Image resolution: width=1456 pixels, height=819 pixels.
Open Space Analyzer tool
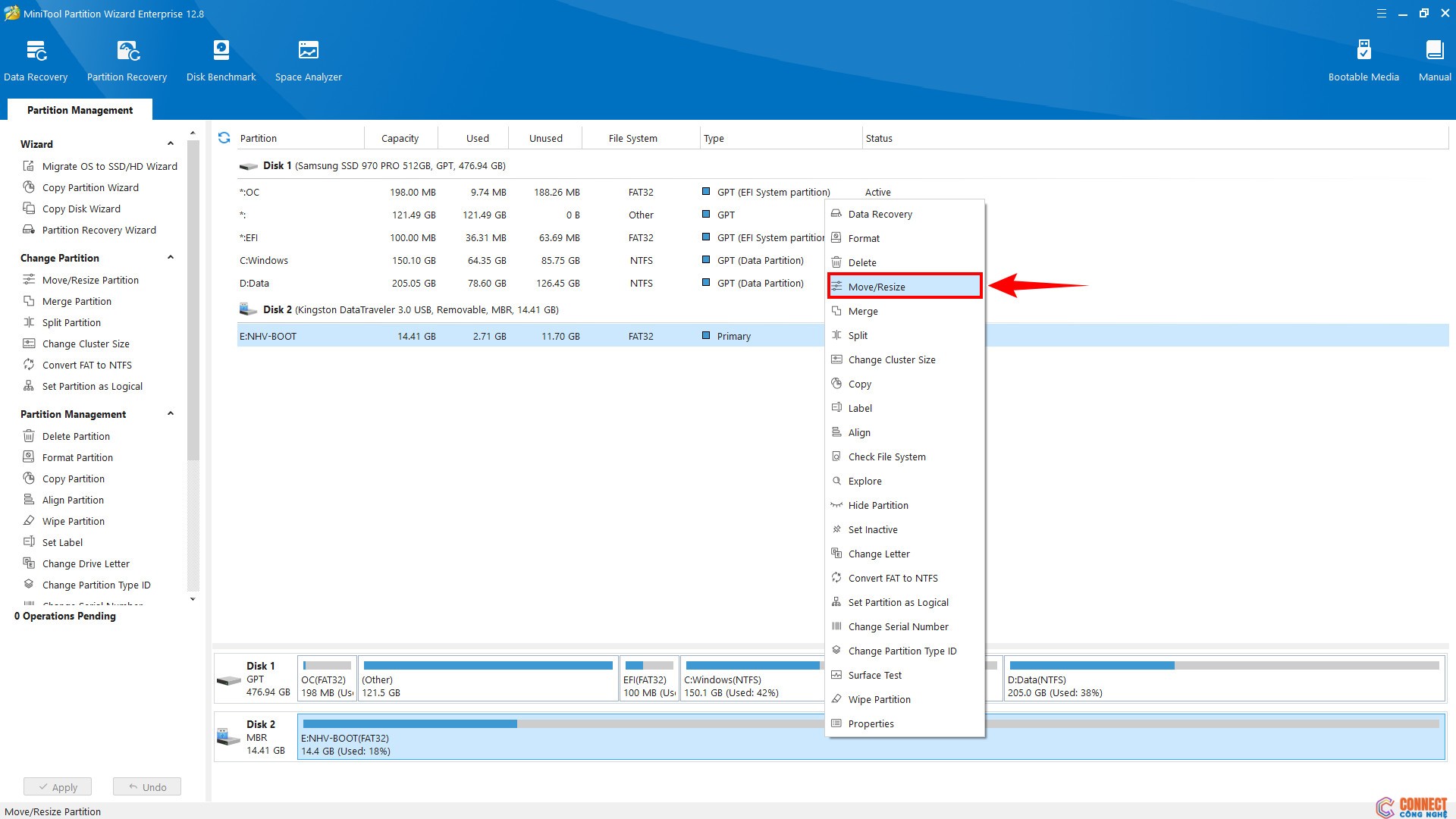click(308, 61)
